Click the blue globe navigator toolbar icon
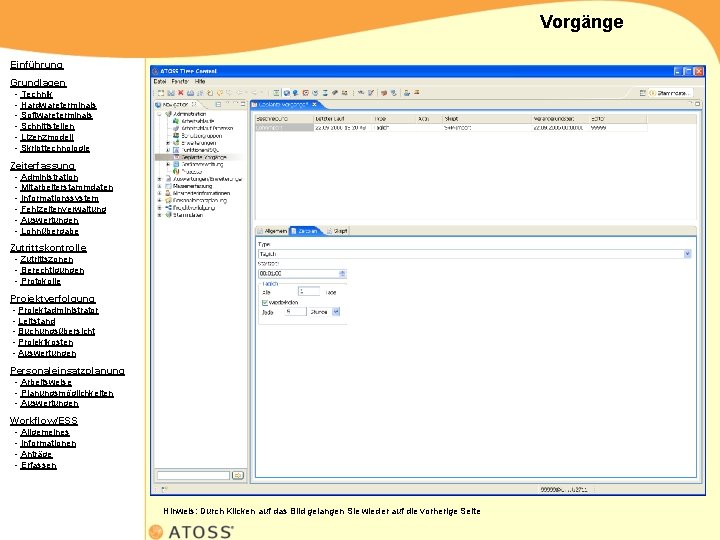720x540 pixels. (287, 93)
